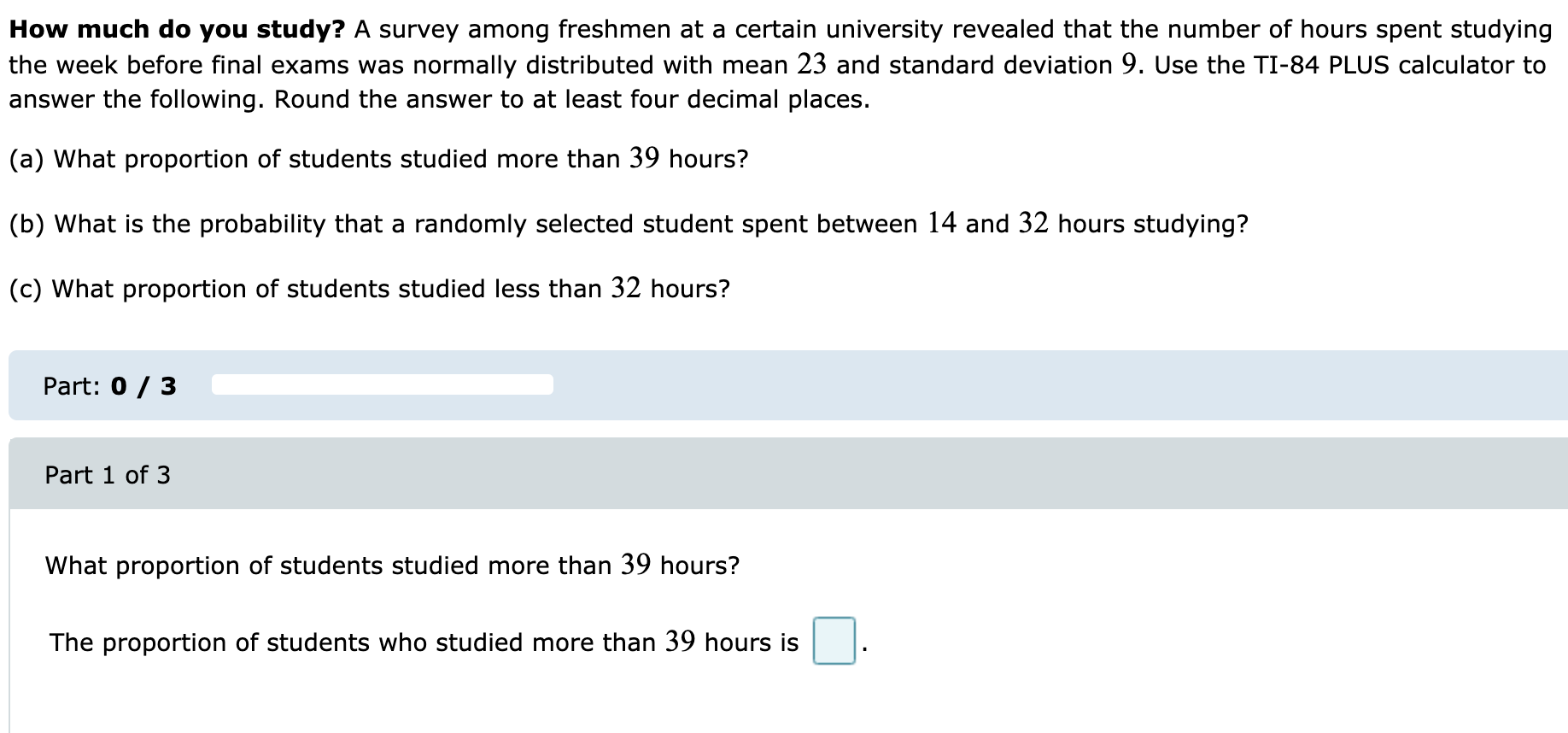Click the empty answer box for the proportion
This screenshot has height=733, width=1568.
(834, 641)
